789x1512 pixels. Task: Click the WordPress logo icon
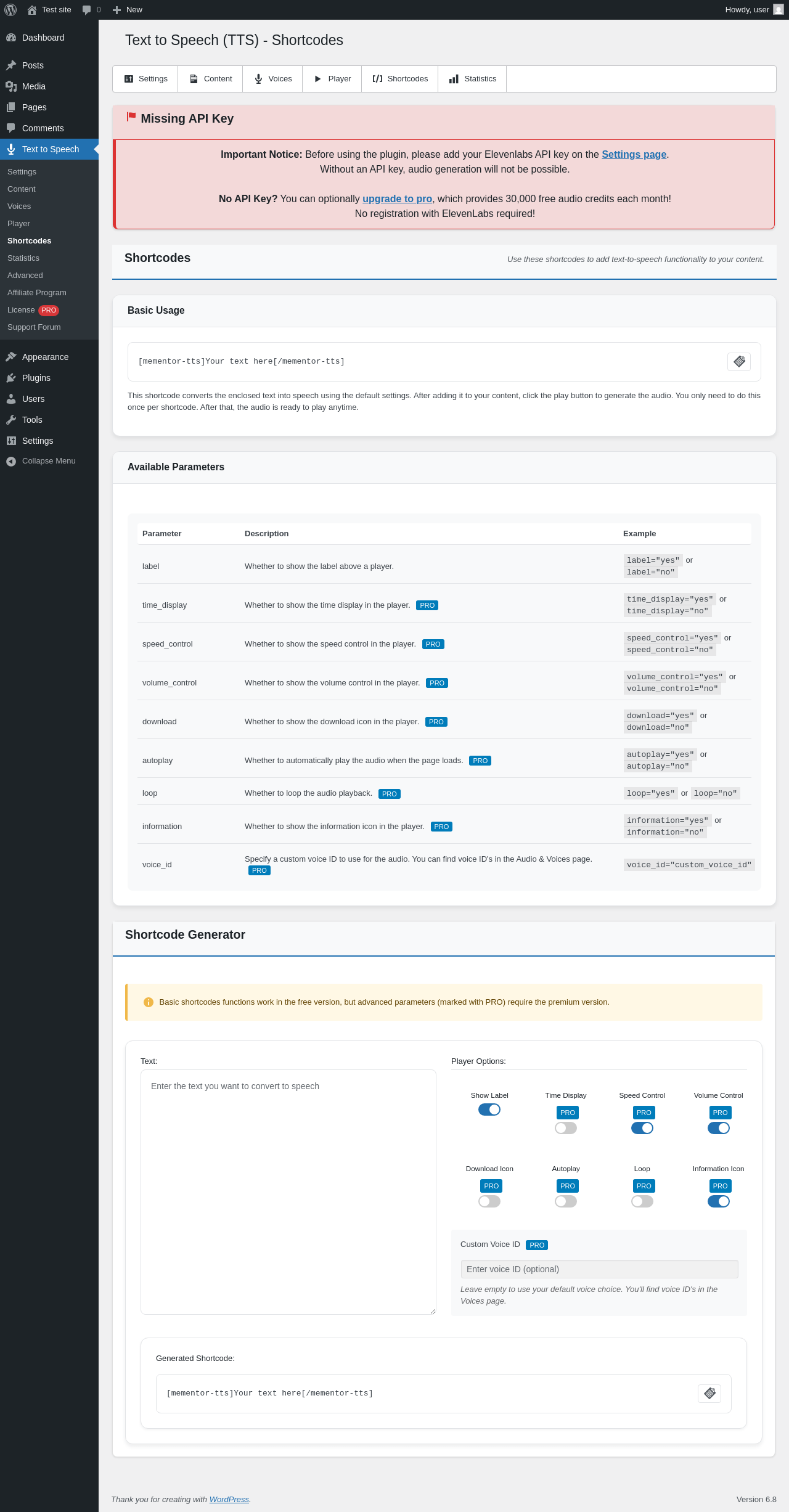pos(10,10)
